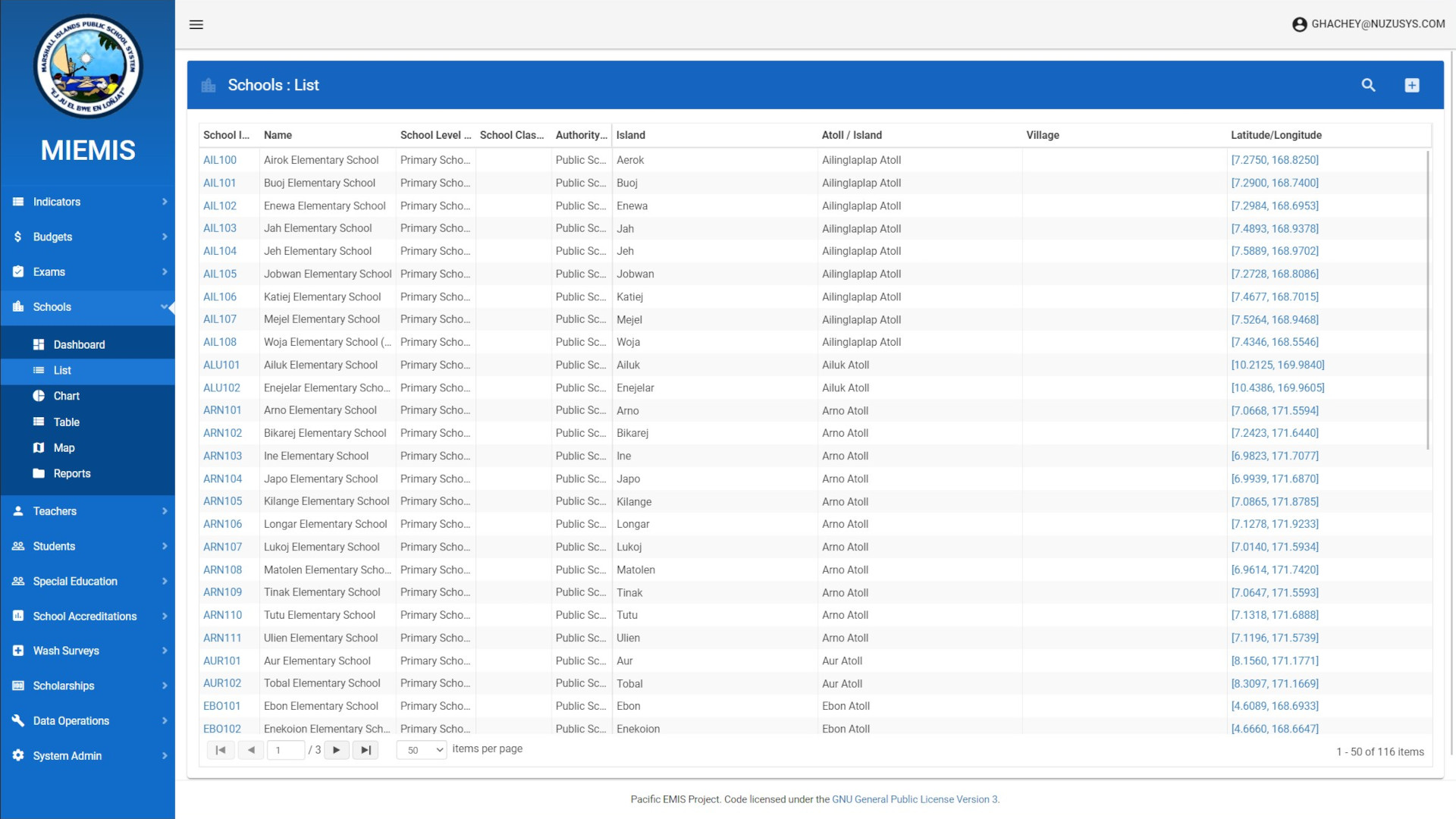Go to first page of results
Viewport: 1456px width, 819px height.
click(221, 750)
